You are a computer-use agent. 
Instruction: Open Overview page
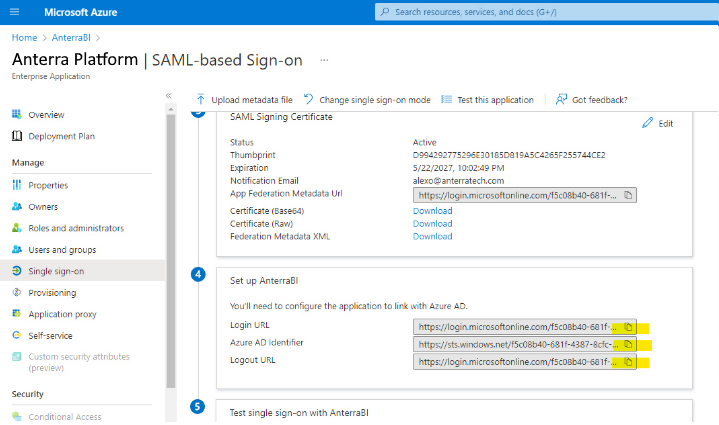coord(46,115)
